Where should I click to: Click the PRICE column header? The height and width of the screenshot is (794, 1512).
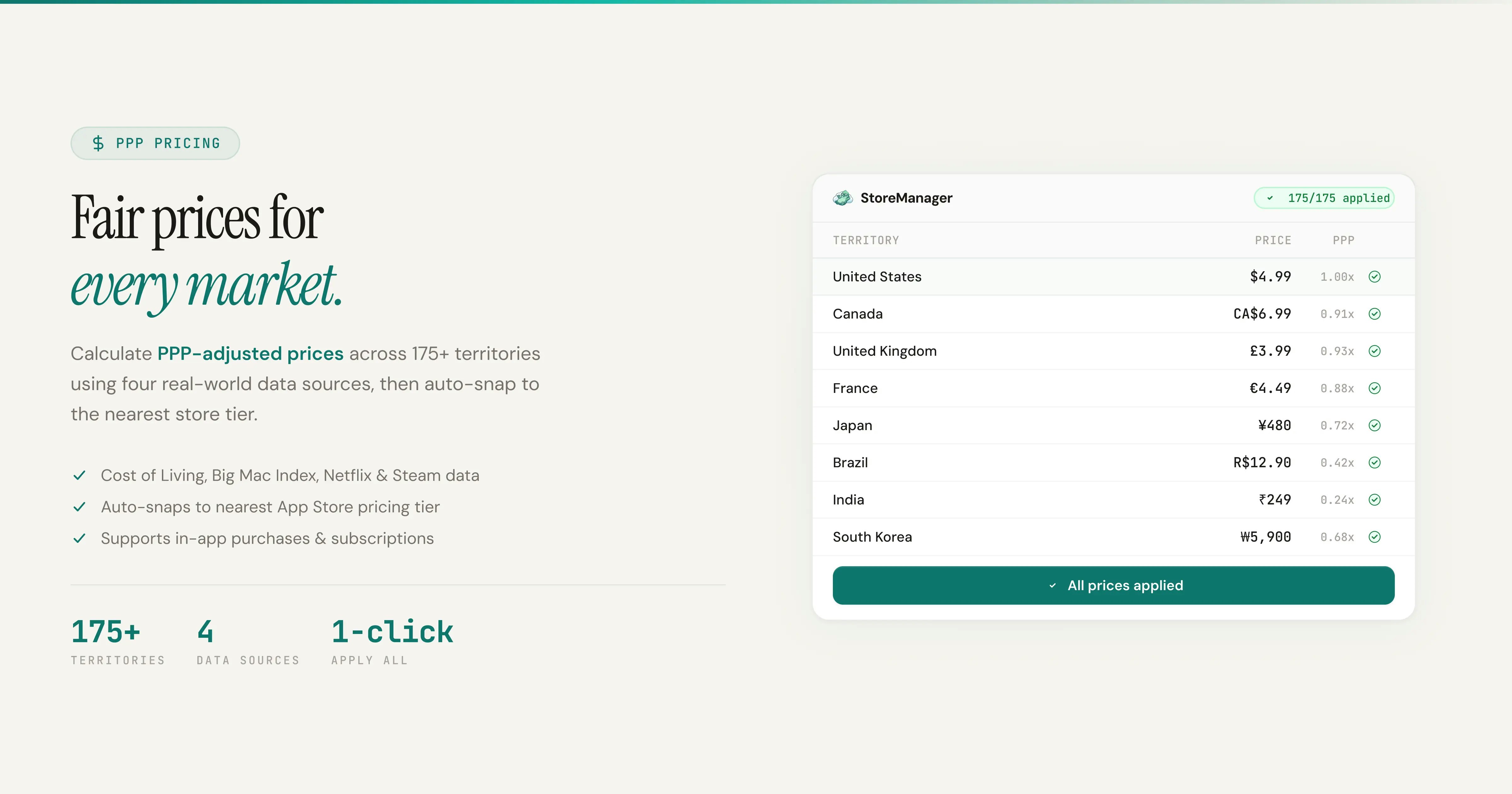coord(1273,239)
